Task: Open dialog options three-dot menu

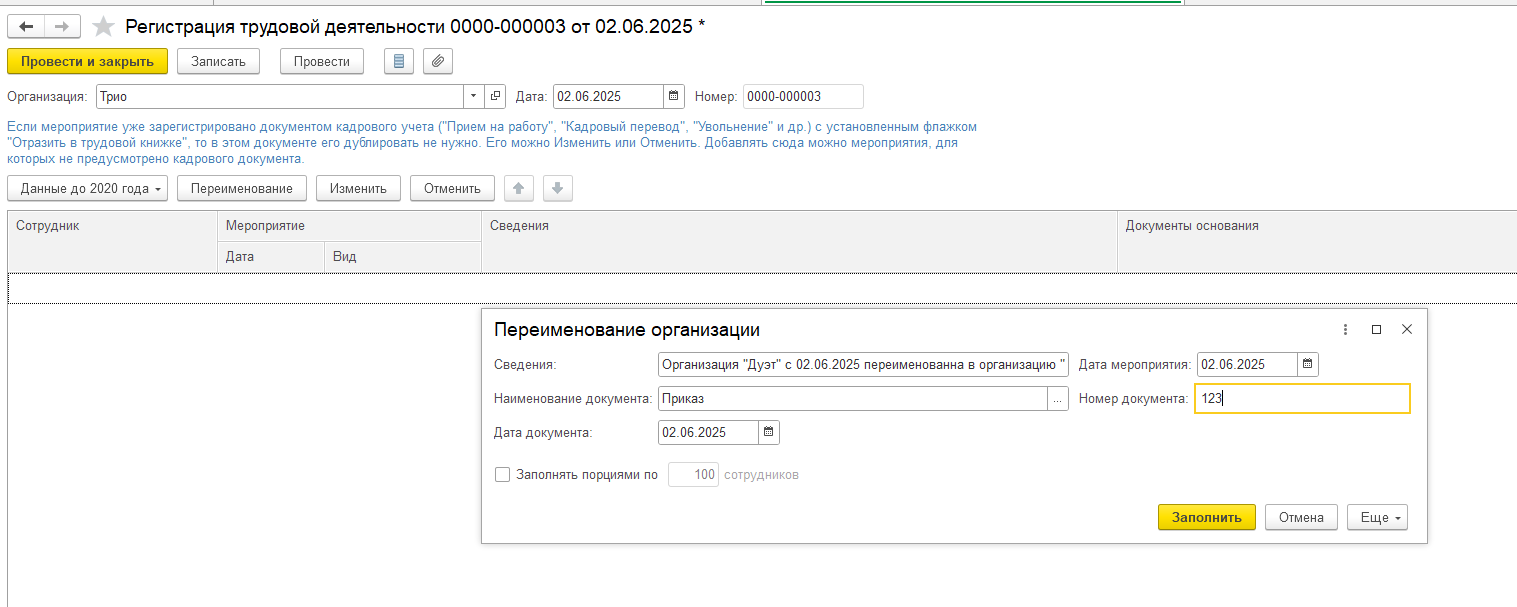Action: [1345, 329]
